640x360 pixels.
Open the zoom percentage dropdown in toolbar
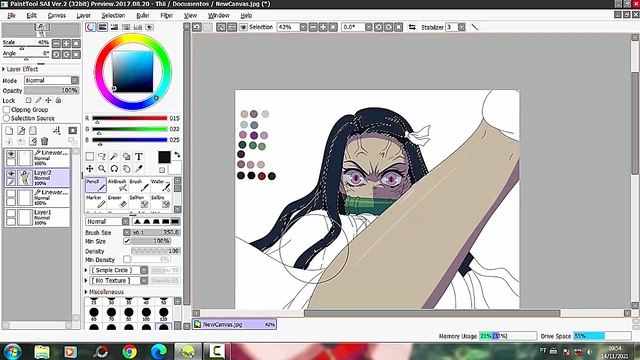(x=303, y=27)
